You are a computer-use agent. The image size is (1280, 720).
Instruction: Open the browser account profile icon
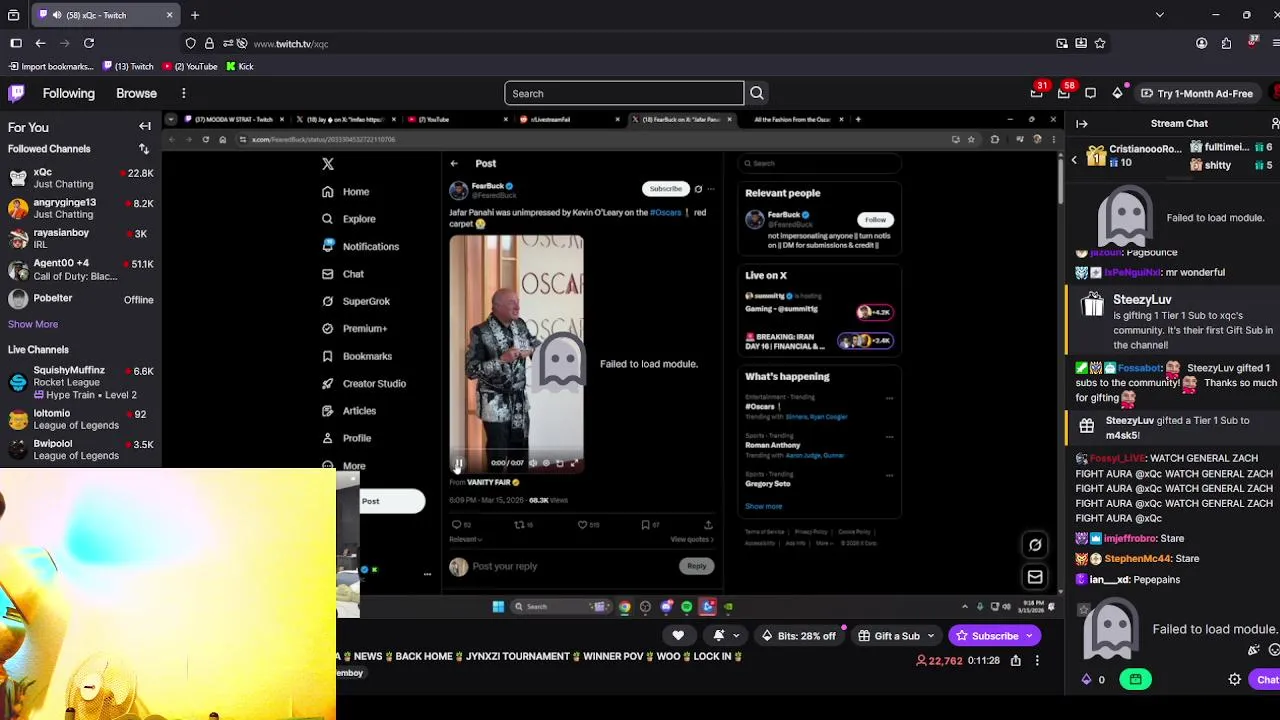(x=1201, y=43)
